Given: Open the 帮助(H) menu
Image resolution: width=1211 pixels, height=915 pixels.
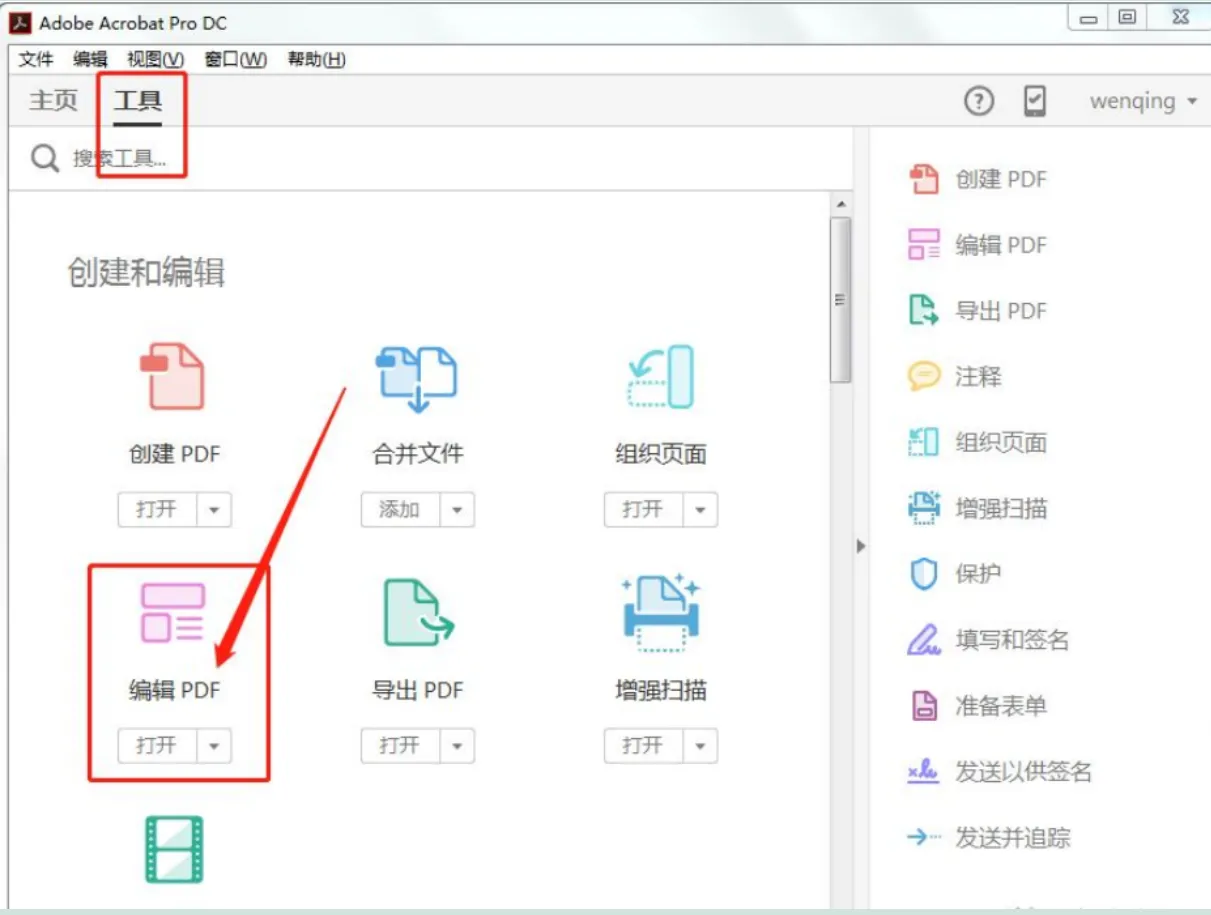Looking at the screenshot, I should click(x=317, y=60).
